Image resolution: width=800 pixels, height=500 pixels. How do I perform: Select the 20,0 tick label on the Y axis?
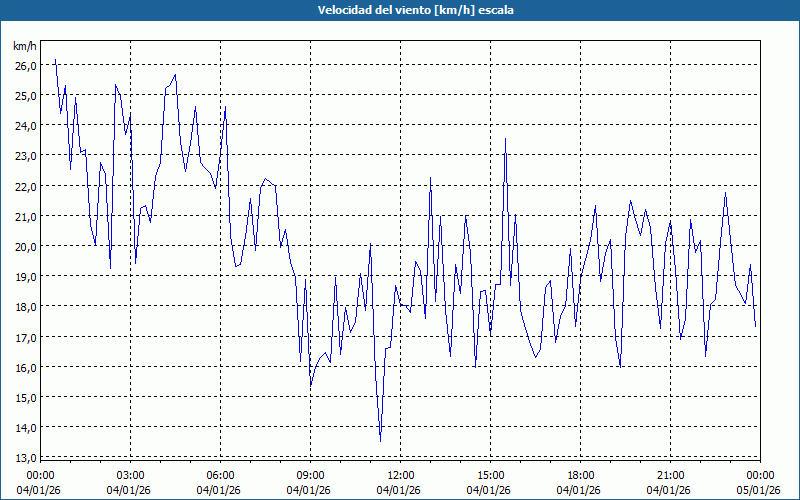(25, 246)
